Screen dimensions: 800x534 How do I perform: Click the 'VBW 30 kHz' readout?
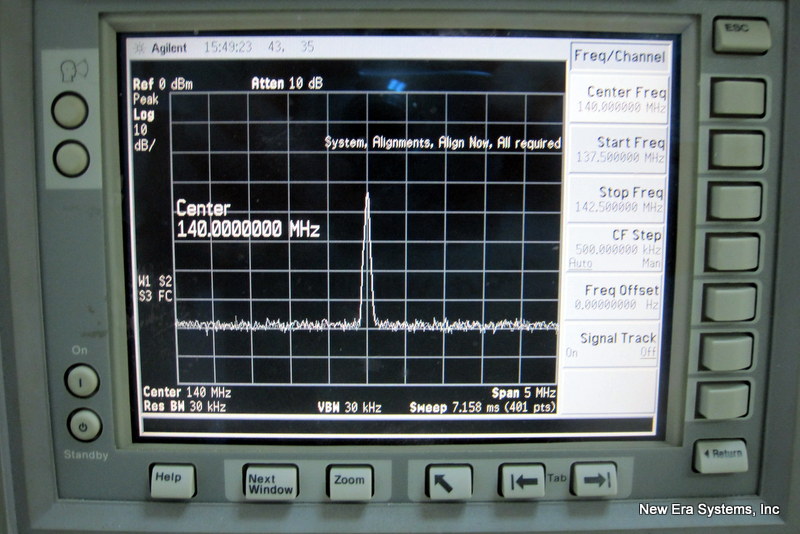(x=349, y=408)
